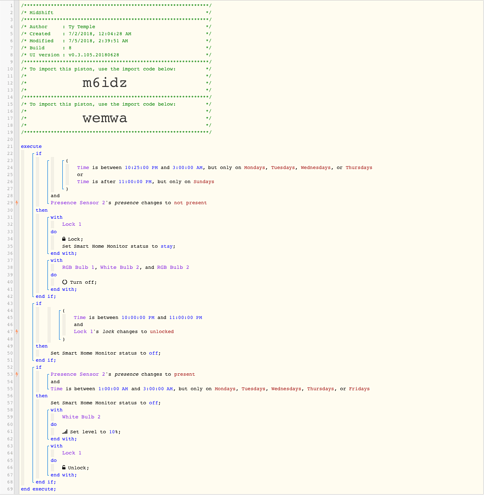Click the Turn off power icon
487x500 pixels.
coord(64,282)
